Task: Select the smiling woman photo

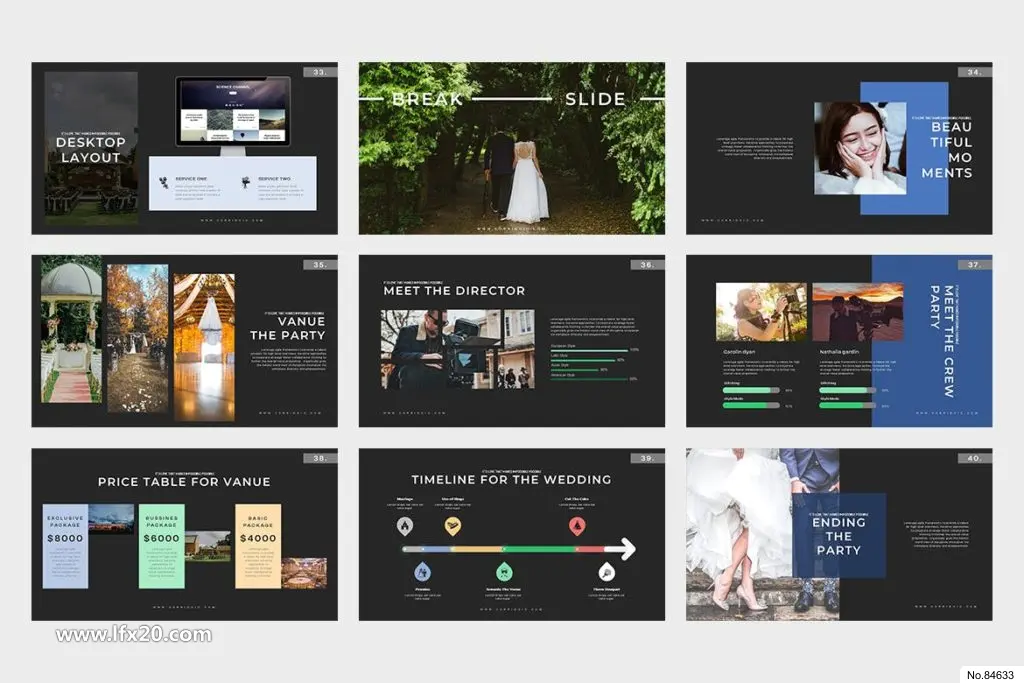Action: point(859,148)
